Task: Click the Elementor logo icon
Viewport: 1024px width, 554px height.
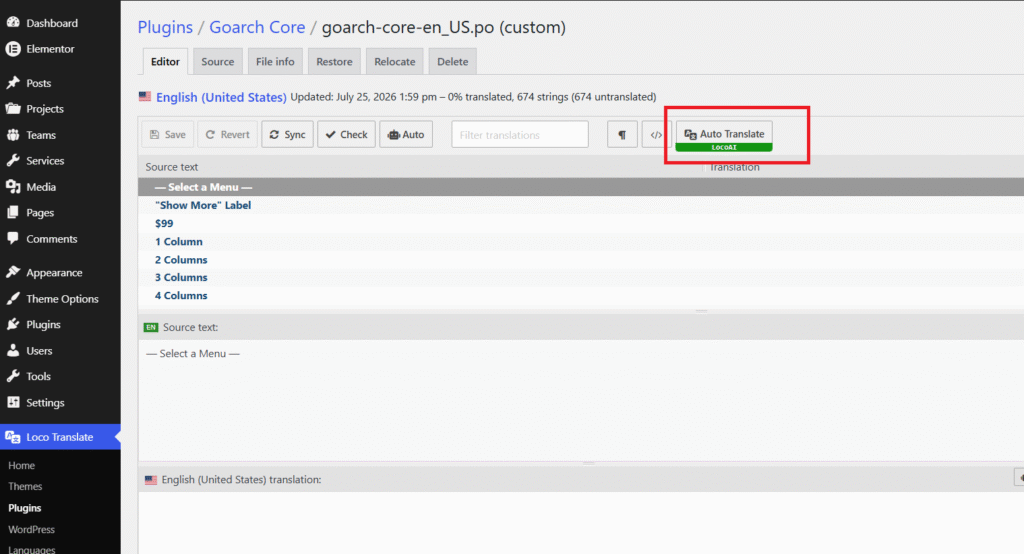Action: point(13,49)
